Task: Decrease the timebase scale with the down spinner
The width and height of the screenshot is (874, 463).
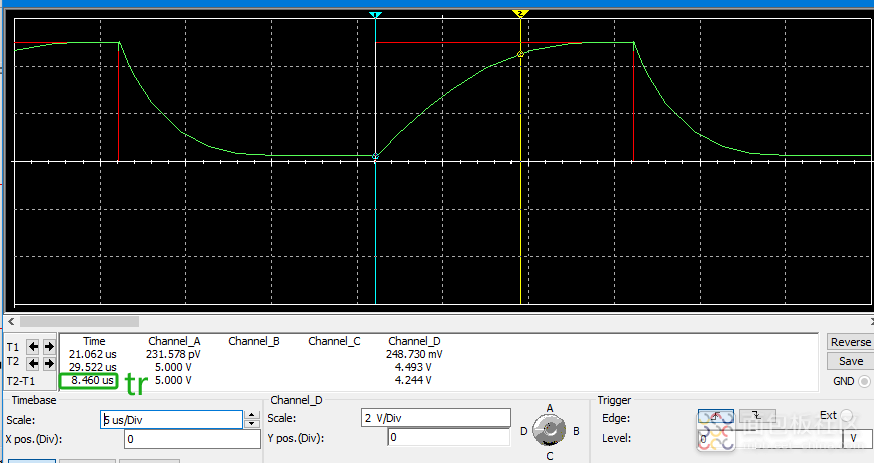Action: pyautogui.click(x=252, y=423)
